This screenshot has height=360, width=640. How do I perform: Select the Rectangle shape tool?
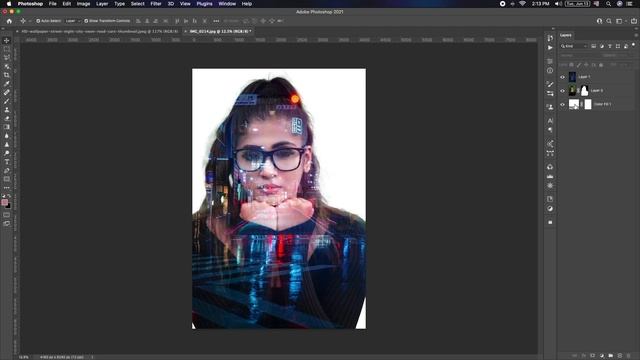(x=7, y=179)
